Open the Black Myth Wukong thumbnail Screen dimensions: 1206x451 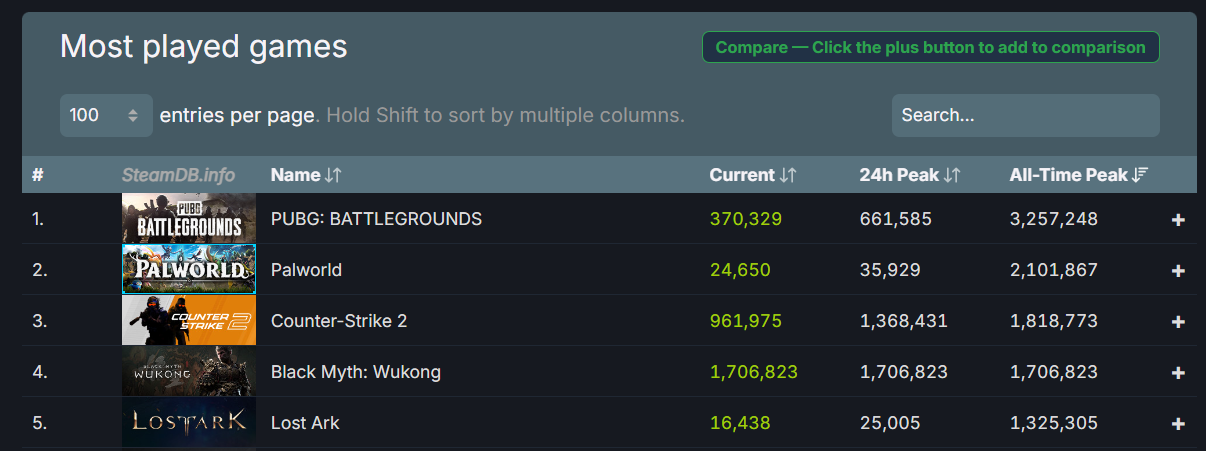click(189, 372)
